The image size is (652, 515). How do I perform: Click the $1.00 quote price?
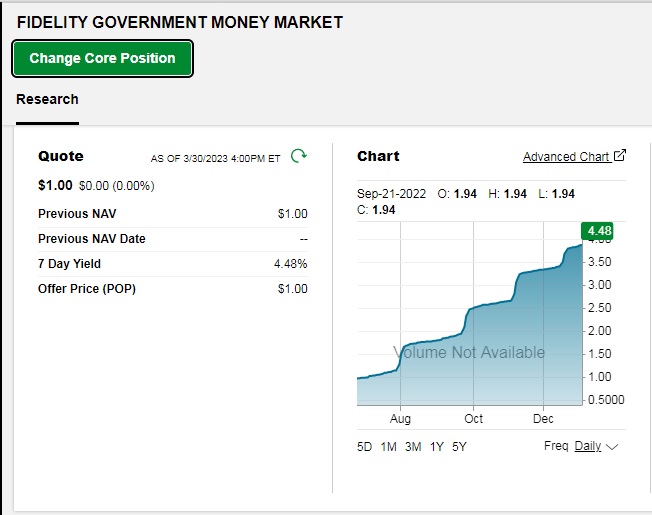(x=55, y=185)
